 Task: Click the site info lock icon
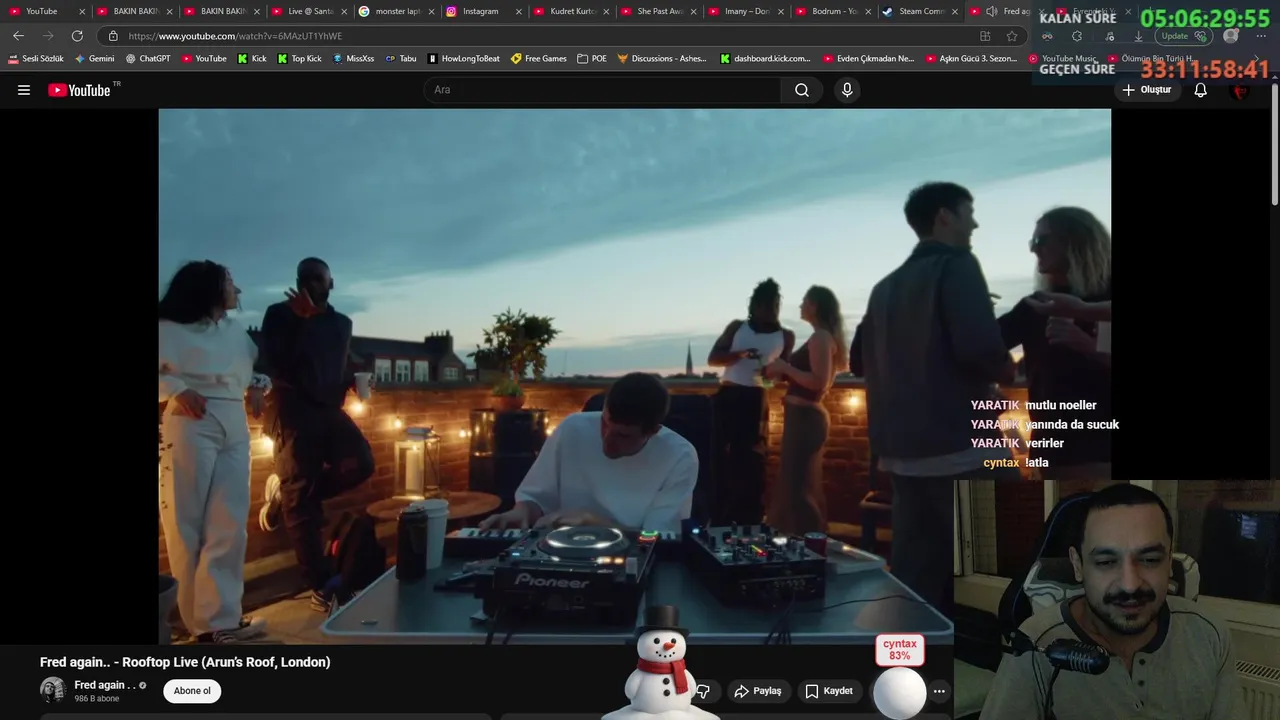tap(113, 36)
